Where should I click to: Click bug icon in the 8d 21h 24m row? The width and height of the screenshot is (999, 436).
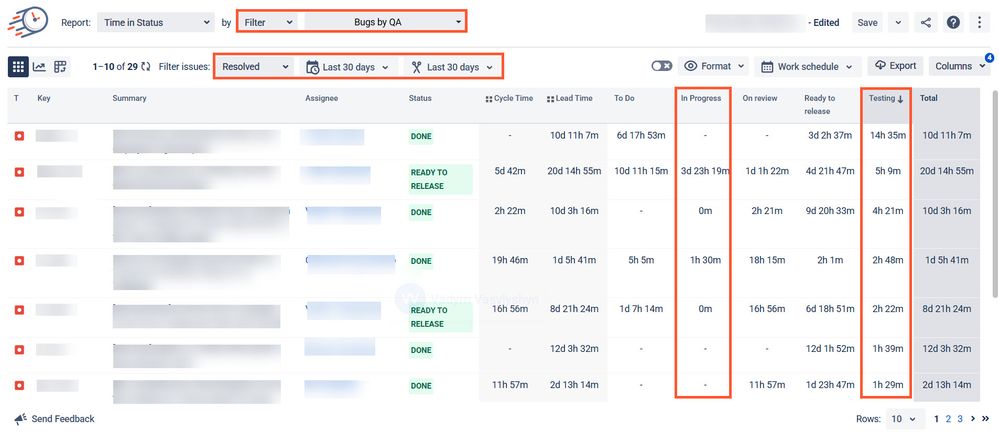pos(19,309)
